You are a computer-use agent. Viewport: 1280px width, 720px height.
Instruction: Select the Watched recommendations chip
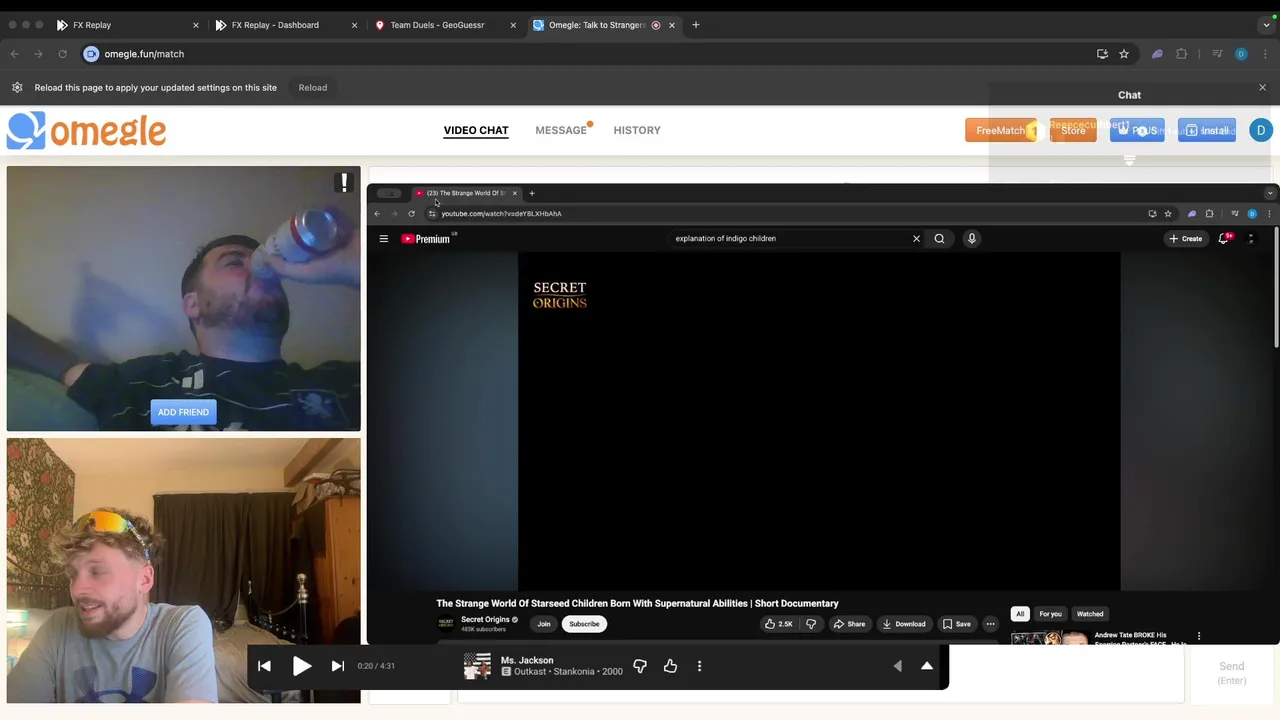pyautogui.click(x=1090, y=614)
